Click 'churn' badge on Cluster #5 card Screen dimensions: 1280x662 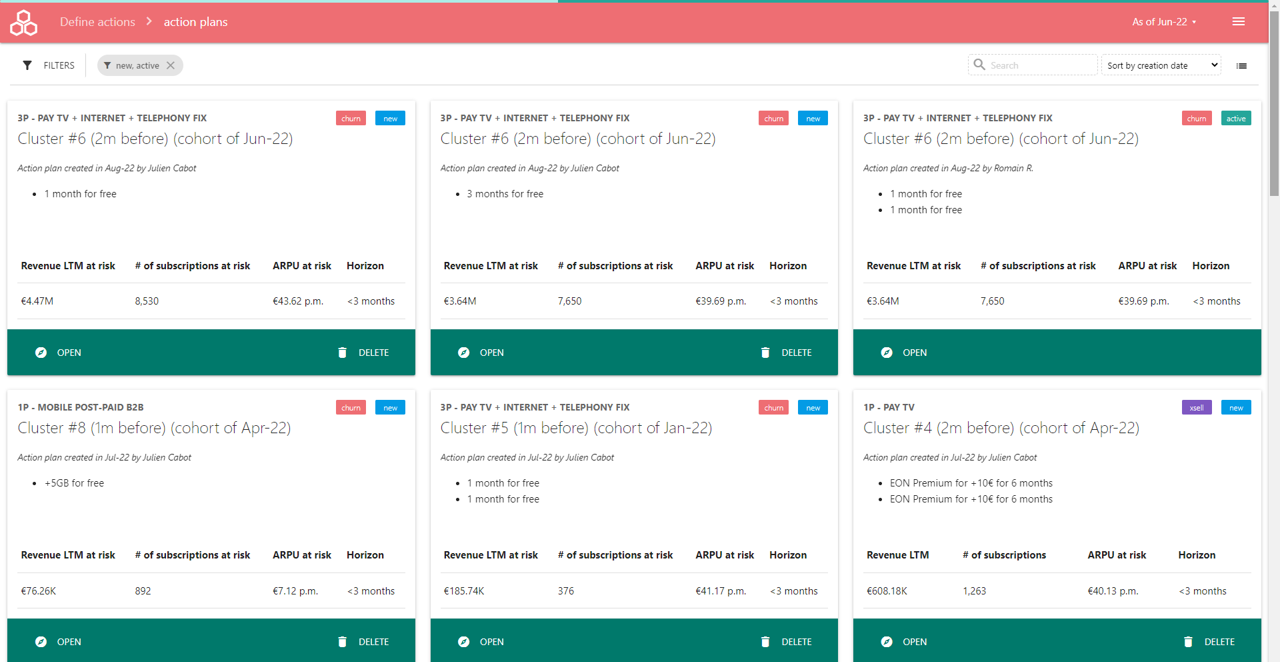coord(774,407)
